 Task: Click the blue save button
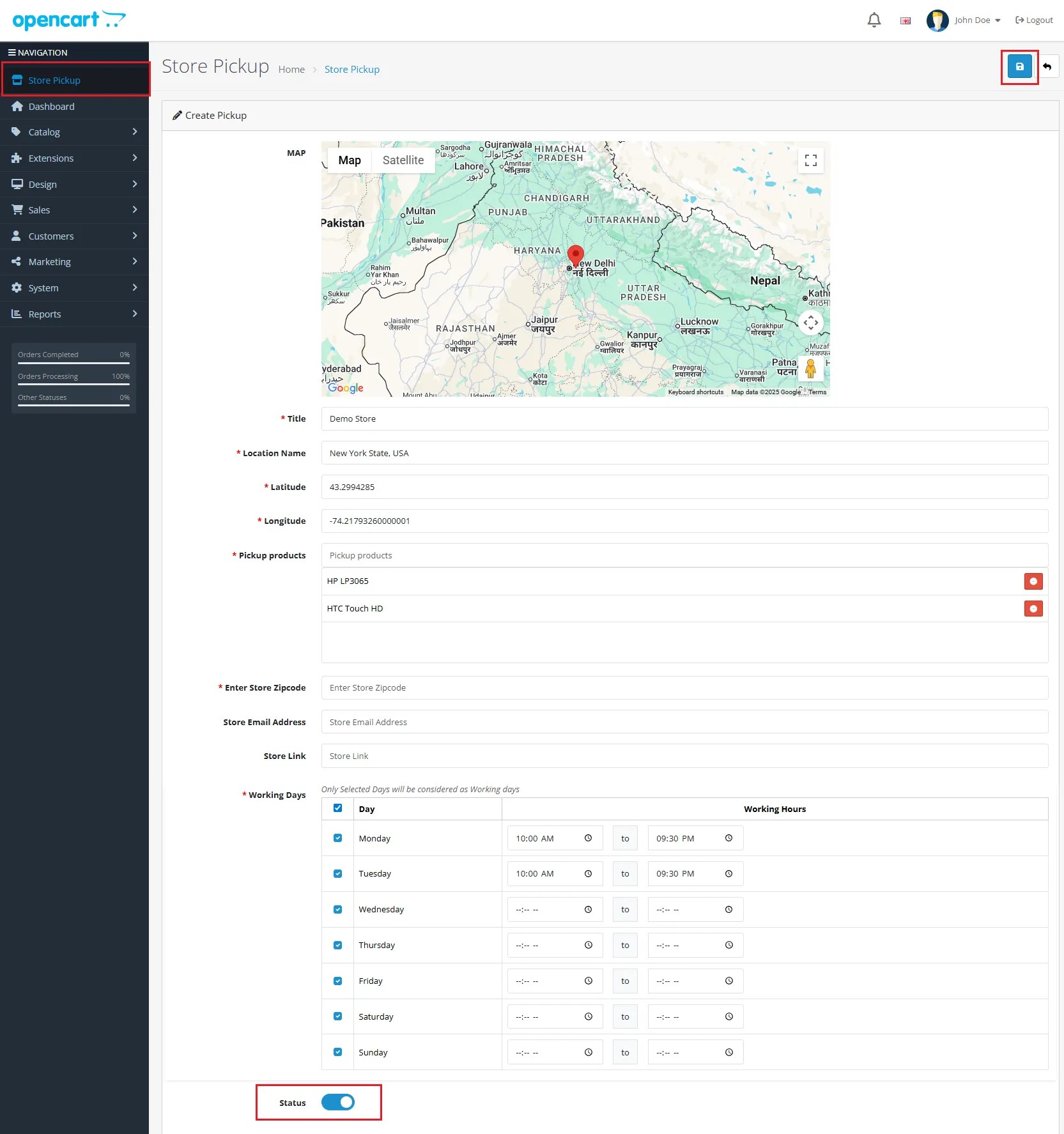coord(1019,66)
